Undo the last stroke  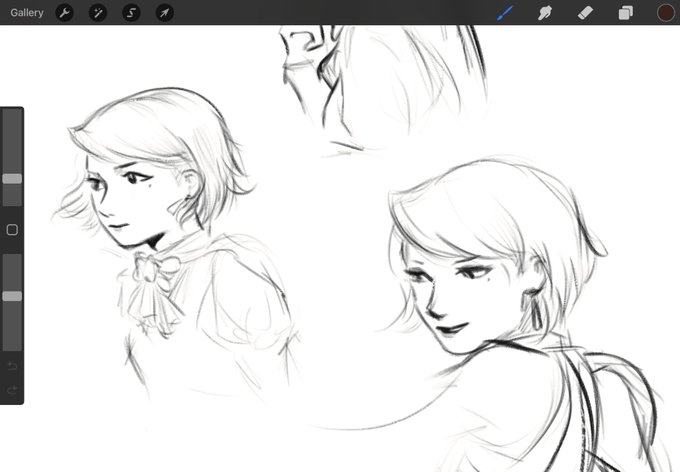pyautogui.click(x=12, y=366)
